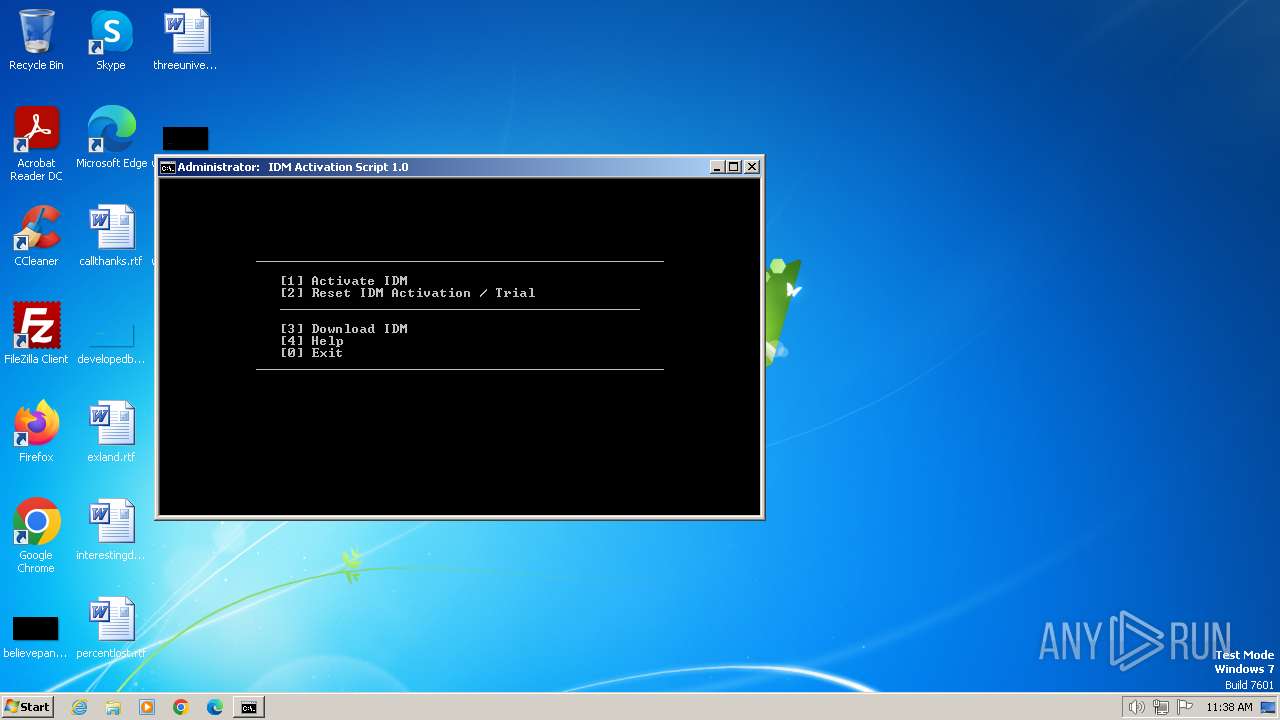The height and width of the screenshot is (720, 1280).
Task: Open Windows Media Player taskbar icon
Action: [147, 707]
